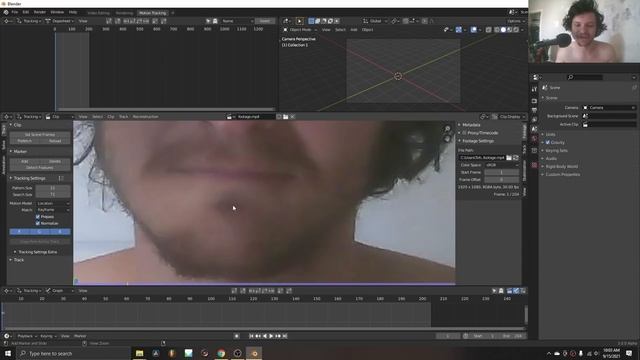Play the animation in timeline

pyautogui.click(x=271, y=336)
